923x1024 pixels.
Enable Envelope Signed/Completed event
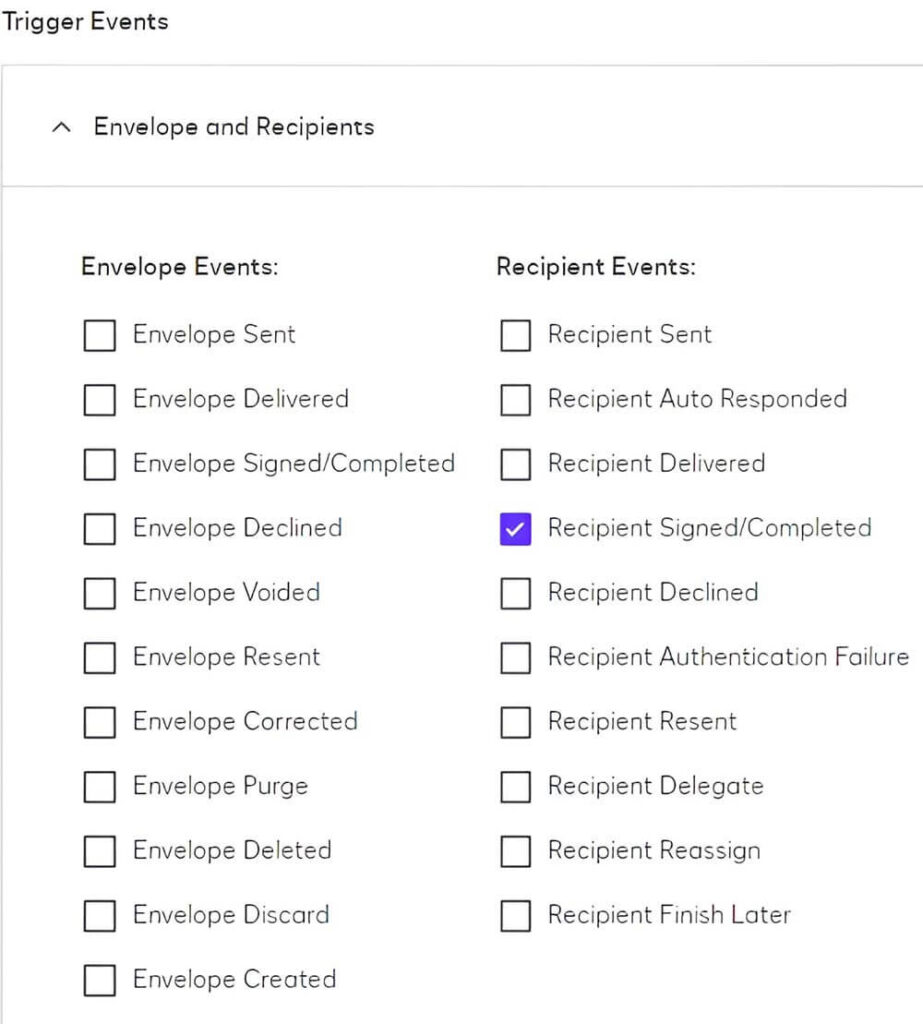99,464
